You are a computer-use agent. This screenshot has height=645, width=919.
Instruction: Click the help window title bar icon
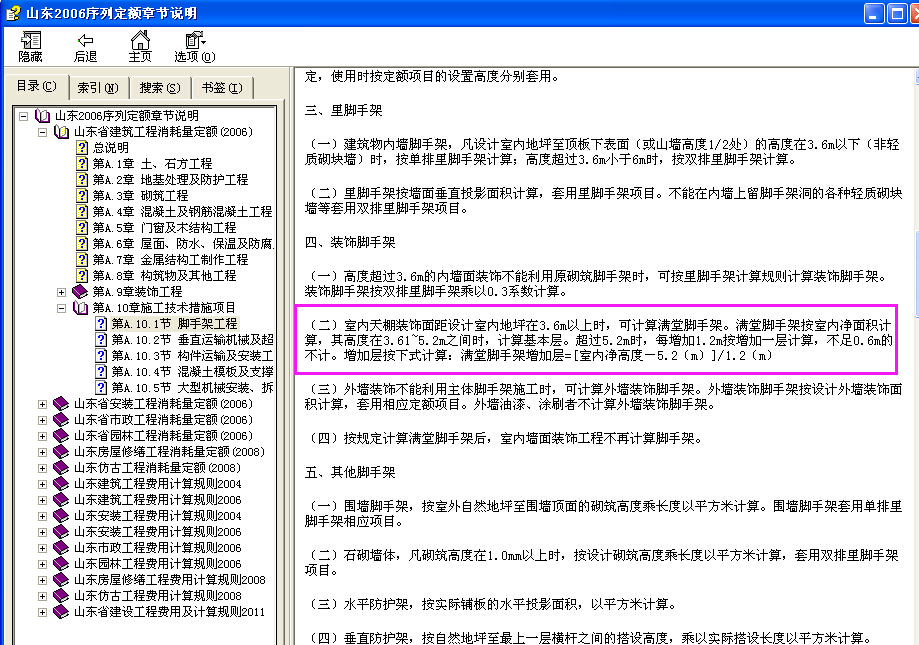point(13,13)
